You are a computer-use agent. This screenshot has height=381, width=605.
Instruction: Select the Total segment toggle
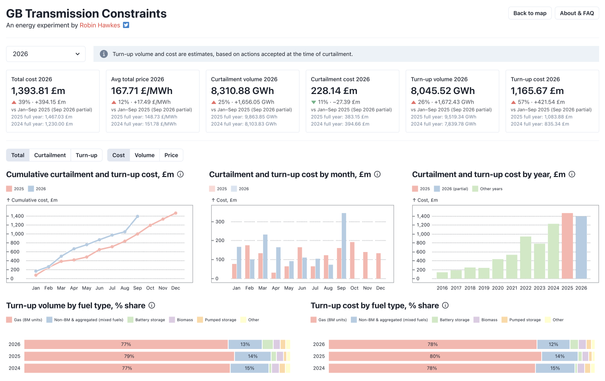(x=18, y=155)
